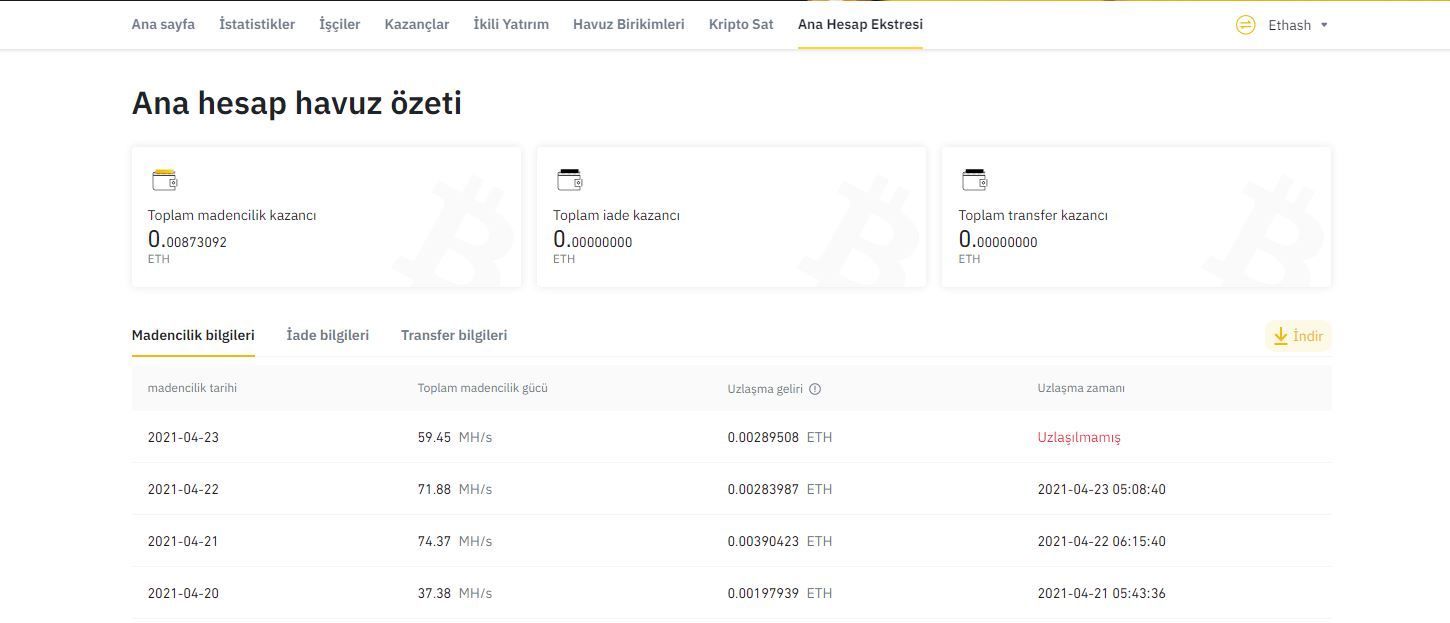This screenshot has height=623, width=1450.
Task: Click the Uzlaşılmamış status text
Action: tap(1079, 437)
